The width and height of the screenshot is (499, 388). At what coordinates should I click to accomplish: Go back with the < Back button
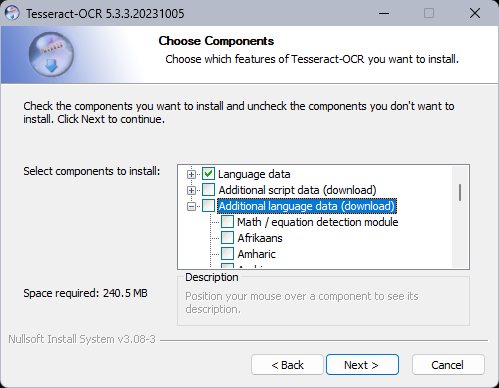click(287, 365)
